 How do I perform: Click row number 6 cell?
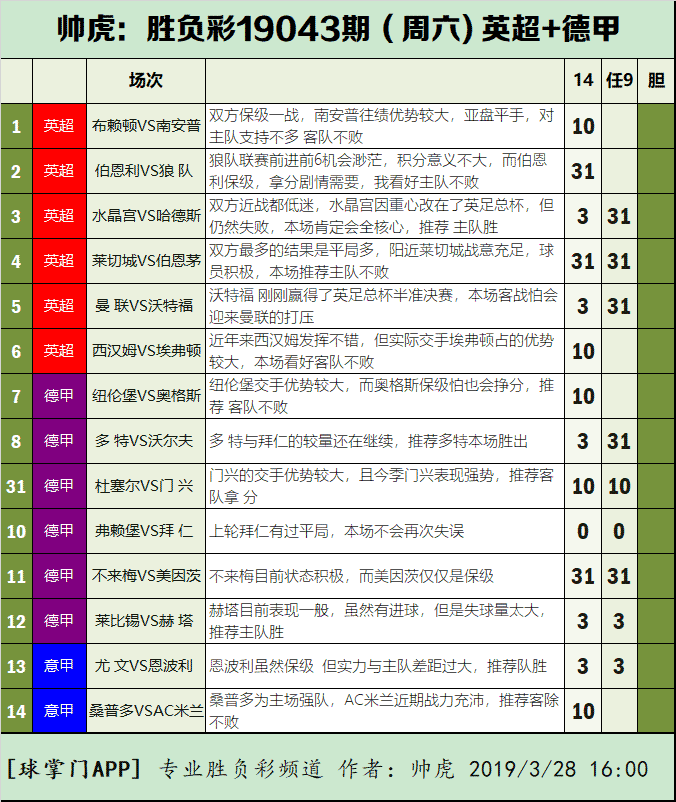pyautogui.click(x=16, y=351)
